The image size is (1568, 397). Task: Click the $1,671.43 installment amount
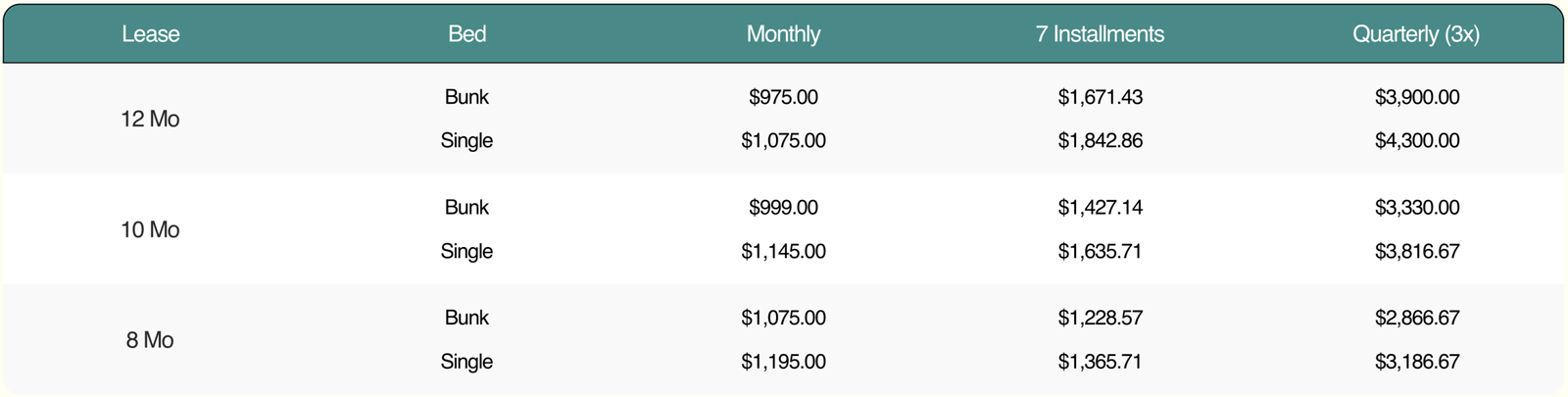click(x=1100, y=98)
